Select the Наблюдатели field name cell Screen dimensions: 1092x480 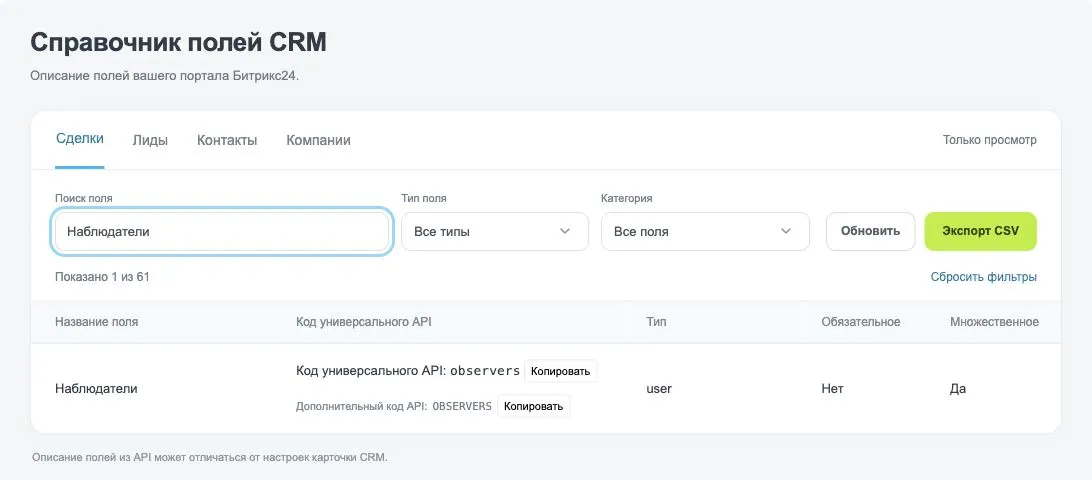tap(96, 389)
